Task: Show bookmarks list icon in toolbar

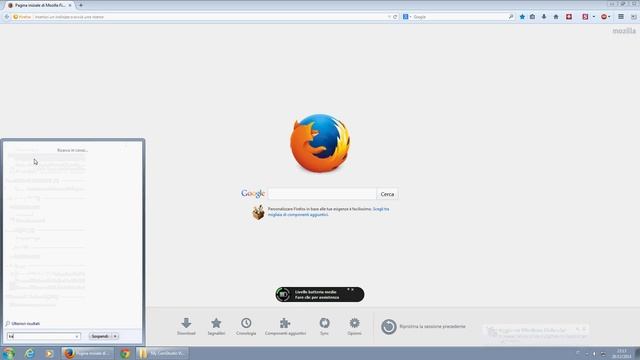Action: pos(533,17)
